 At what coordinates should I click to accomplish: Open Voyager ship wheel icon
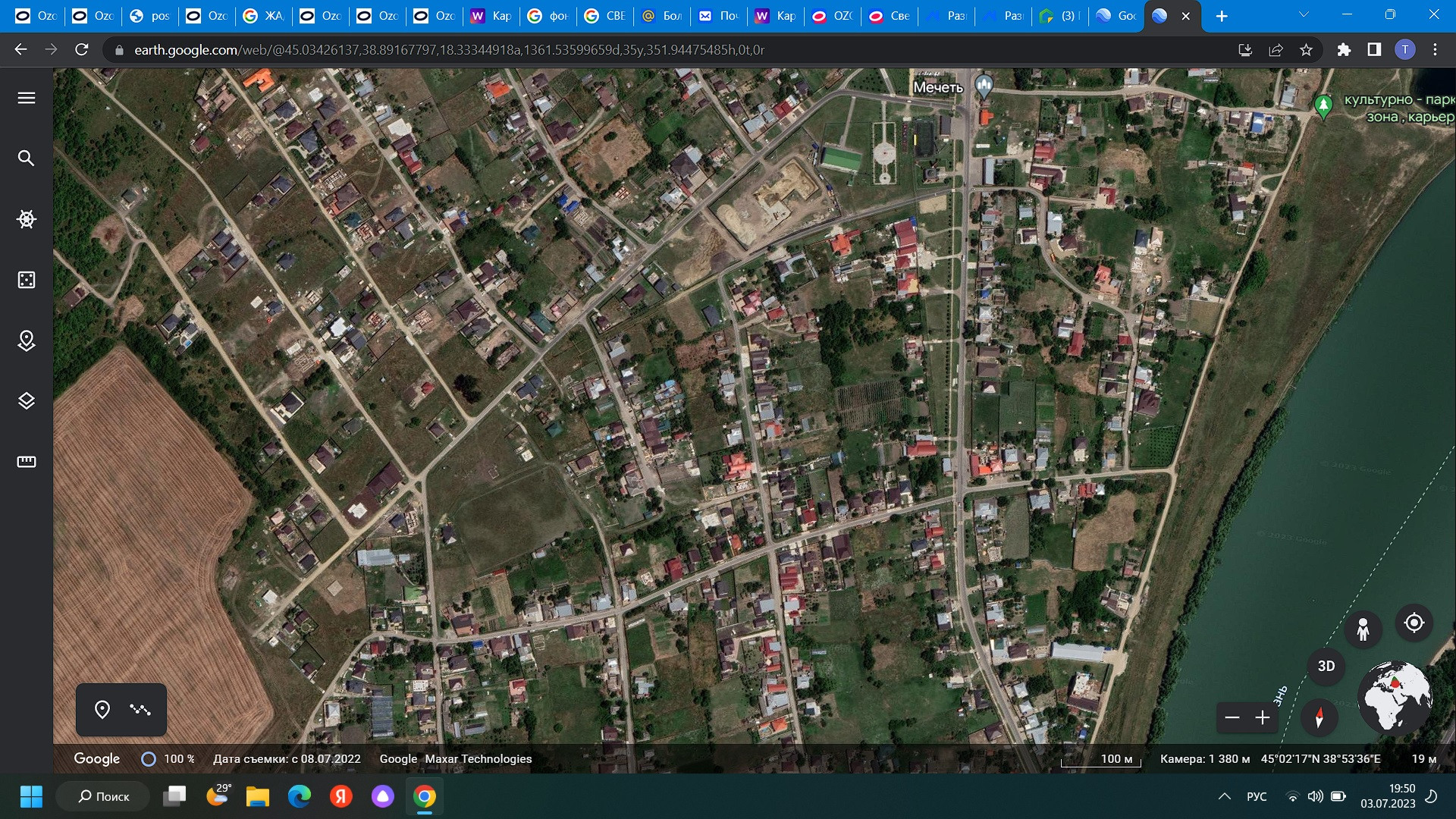tap(27, 219)
